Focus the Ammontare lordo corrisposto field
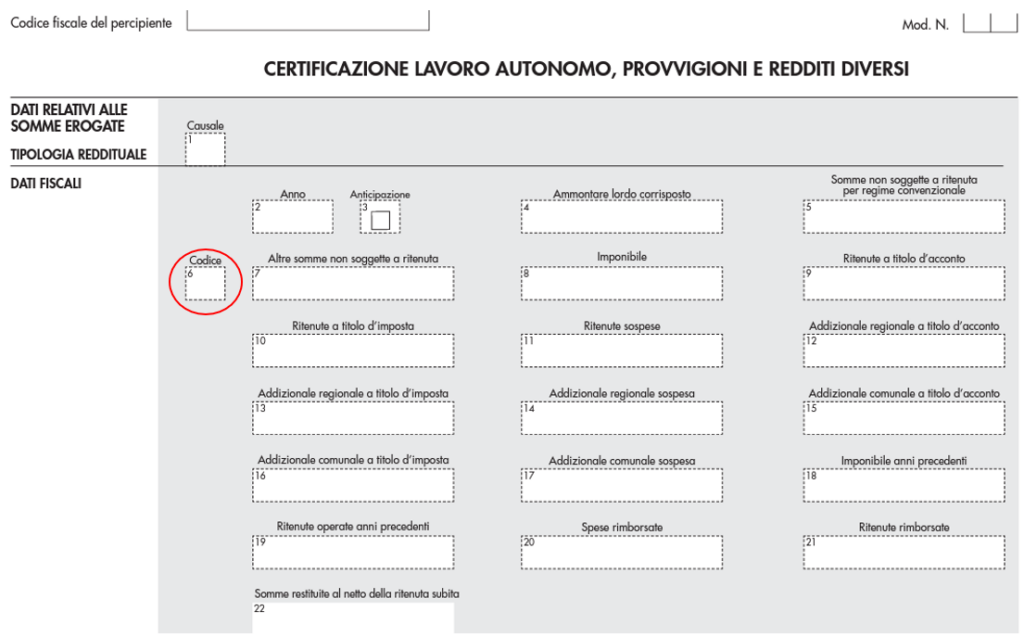The width and height of the screenshot is (1024, 637). point(622,217)
